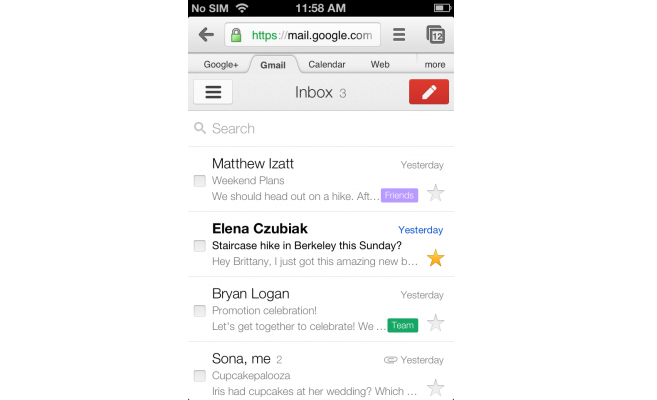Open the Calendar tab
The width and height of the screenshot is (657, 400).
click(327, 65)
